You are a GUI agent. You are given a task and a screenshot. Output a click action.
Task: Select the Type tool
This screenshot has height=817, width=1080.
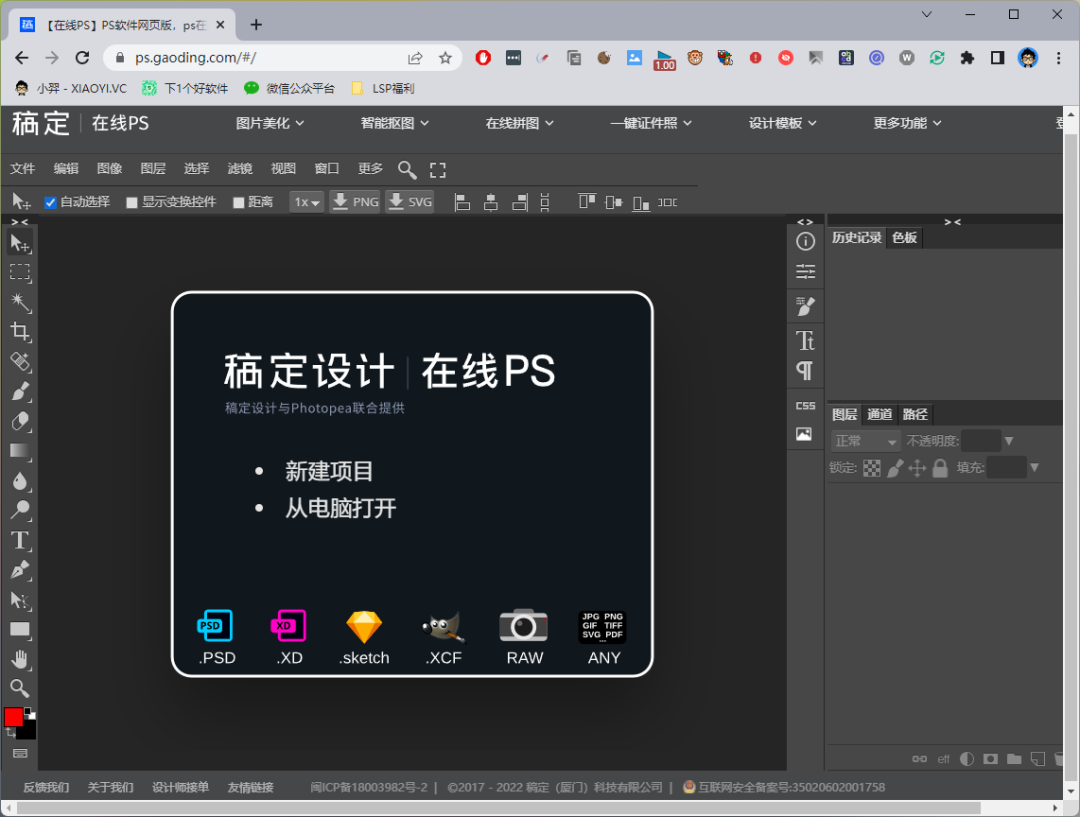point(20,540)
